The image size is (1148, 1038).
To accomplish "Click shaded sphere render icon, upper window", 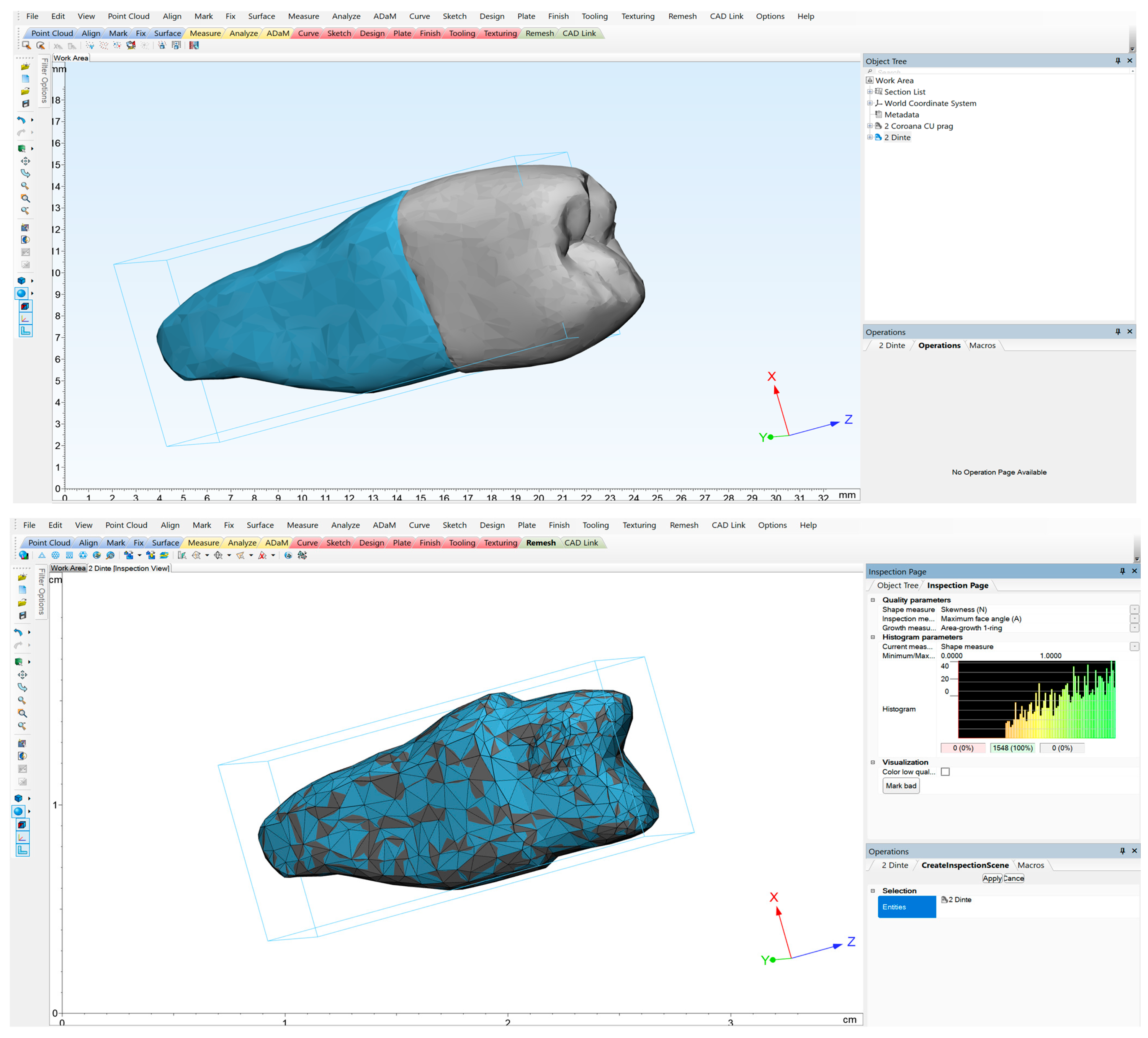I will [x=21, y=294].
